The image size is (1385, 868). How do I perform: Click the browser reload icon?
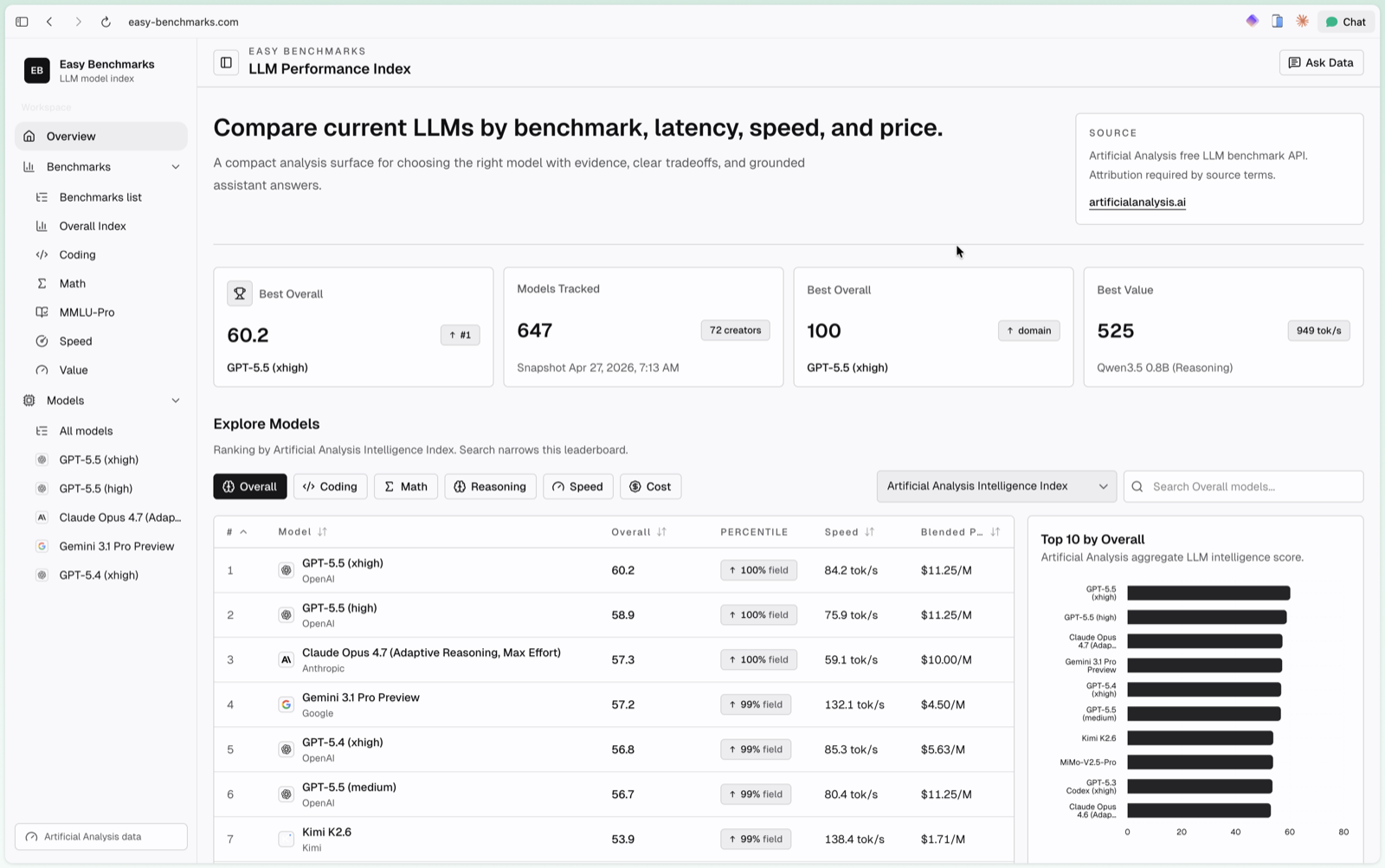pos(106,22)
